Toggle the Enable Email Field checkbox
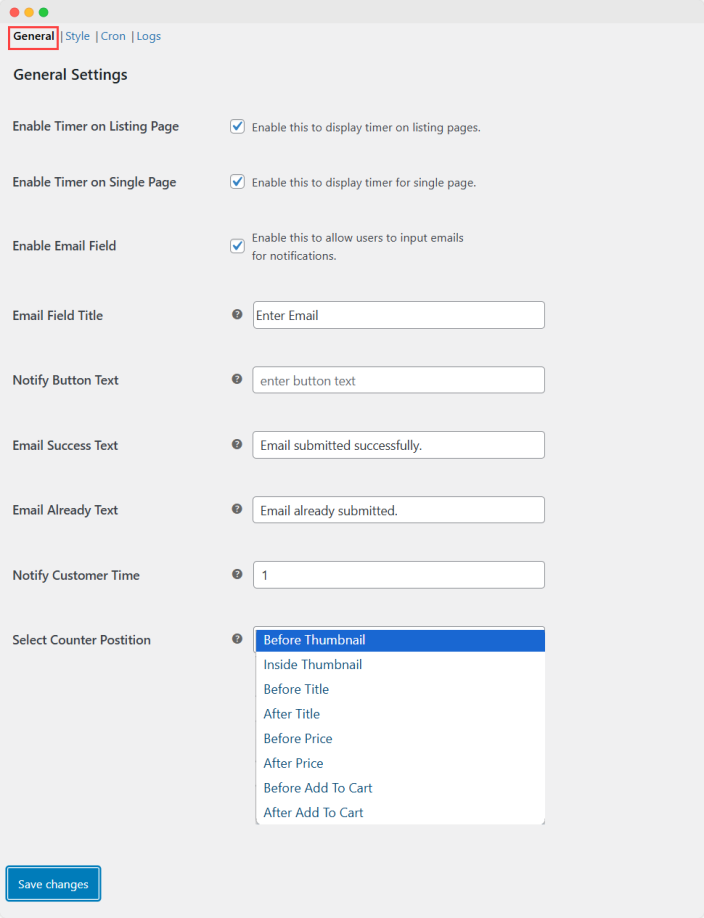704x918 pixels. 238,246
